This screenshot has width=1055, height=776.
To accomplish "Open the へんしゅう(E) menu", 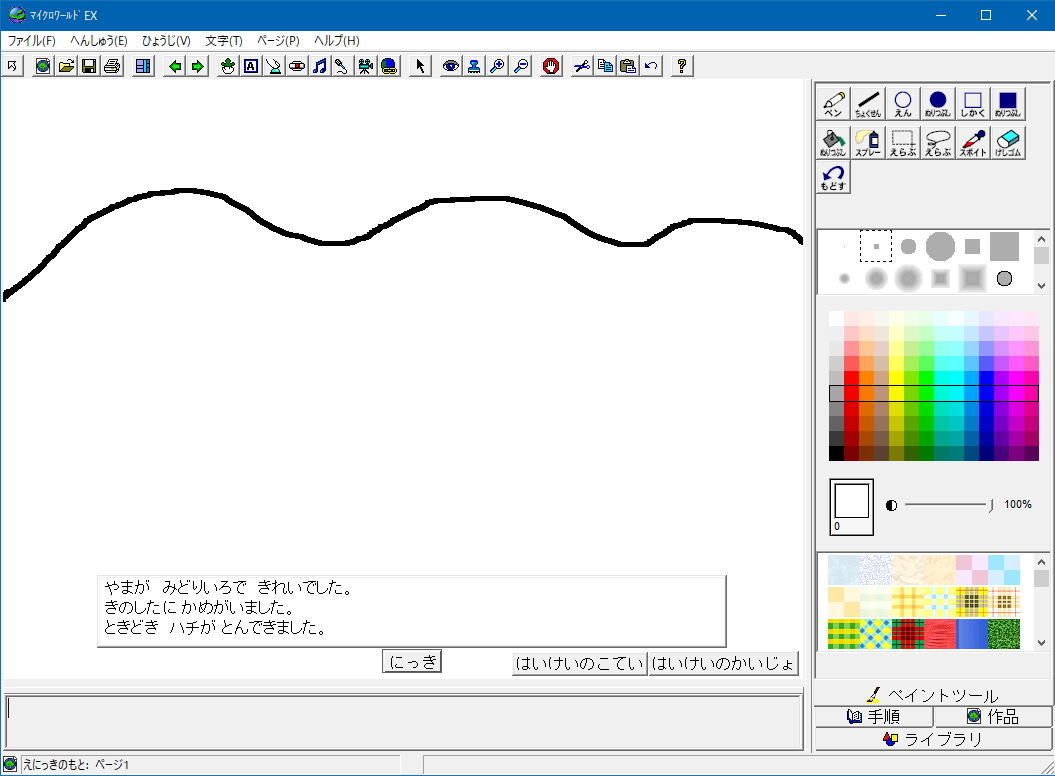I will (x=99, y=41).
